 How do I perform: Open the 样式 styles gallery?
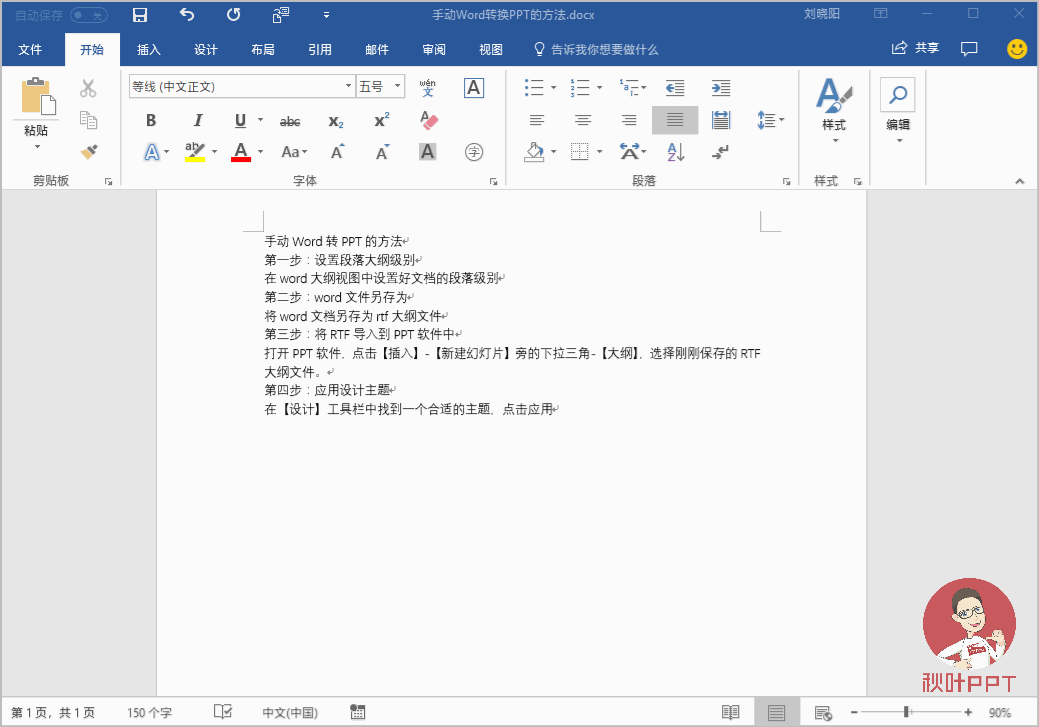coord(834,109)
